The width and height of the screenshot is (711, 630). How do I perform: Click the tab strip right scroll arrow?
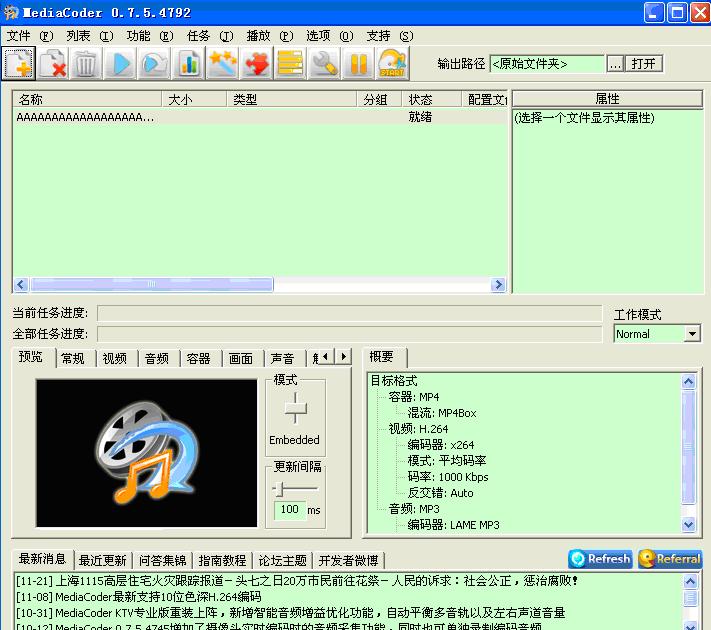click(x=343, y=357)
